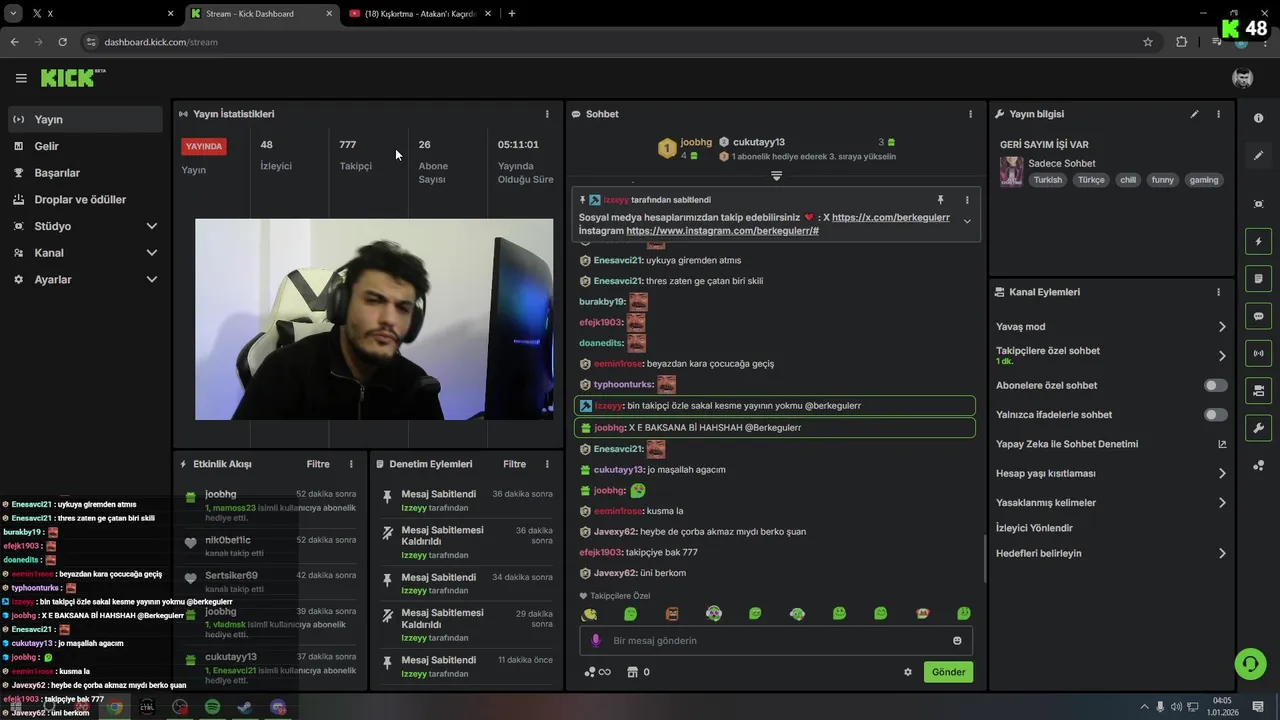
Task: Click the Turkish stream tag
Action: click(1048, 180)
